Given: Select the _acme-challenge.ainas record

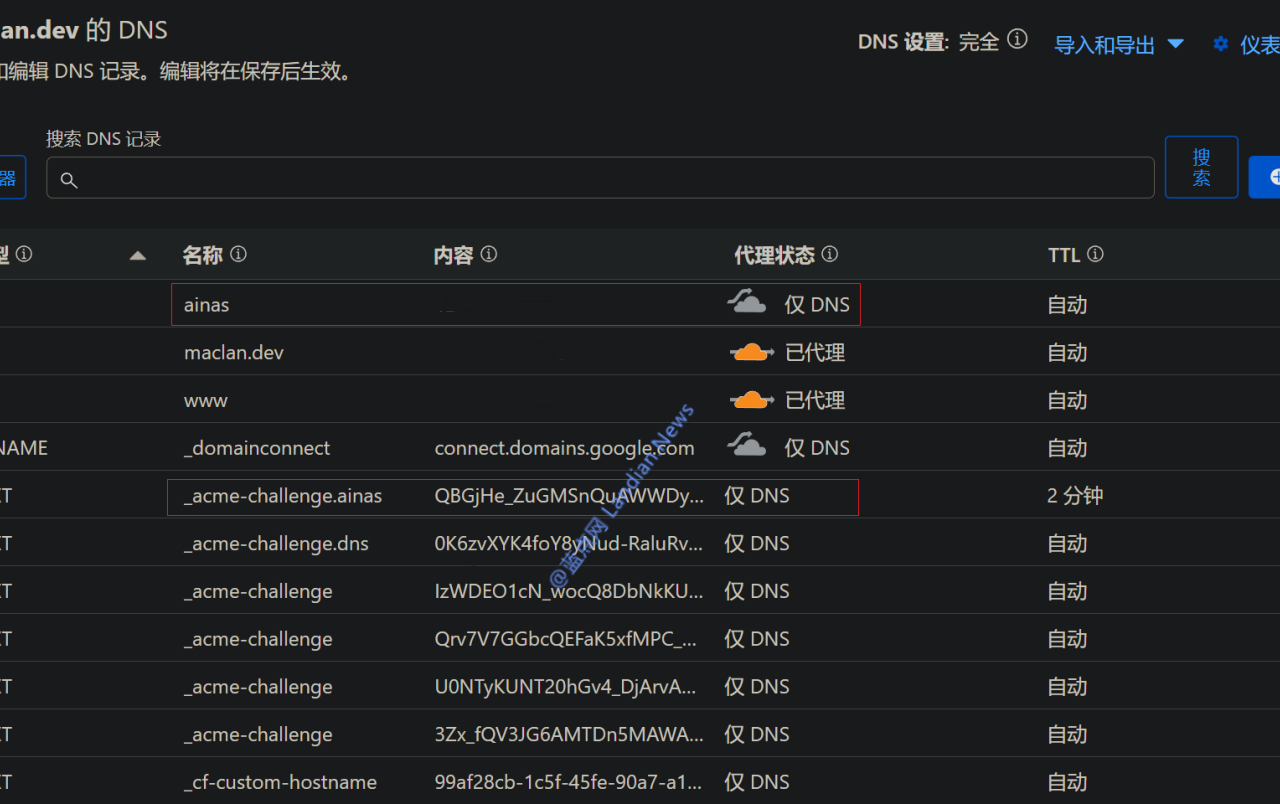Looking at the screenshot, I should click(x=283, y=496).
